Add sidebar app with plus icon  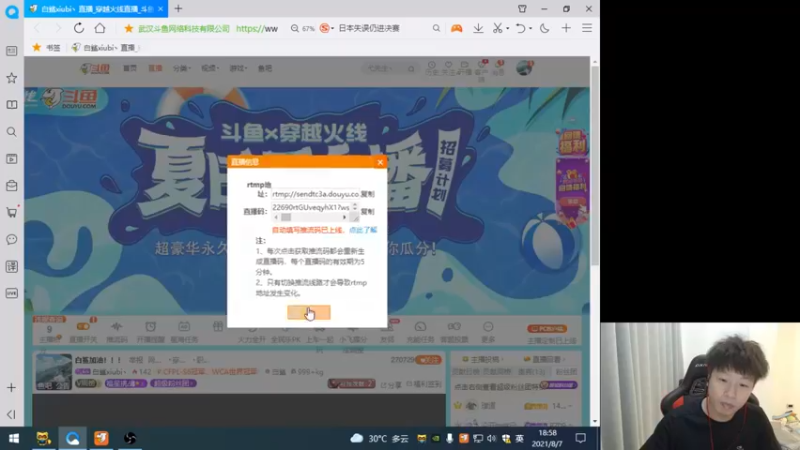click(11, 388)
